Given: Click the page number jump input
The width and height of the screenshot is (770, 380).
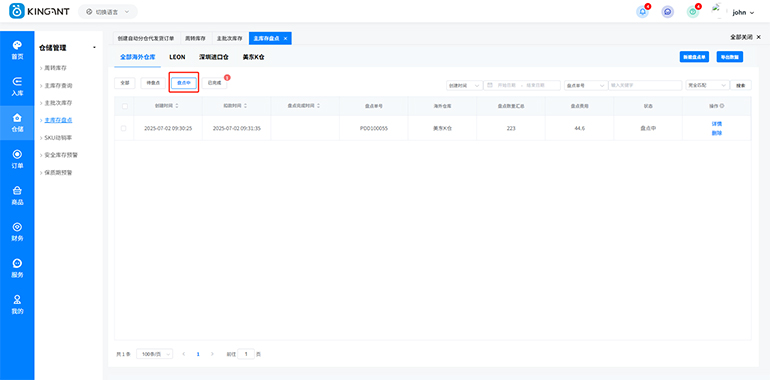Looking at the screenshot, I should coord(246,353).
